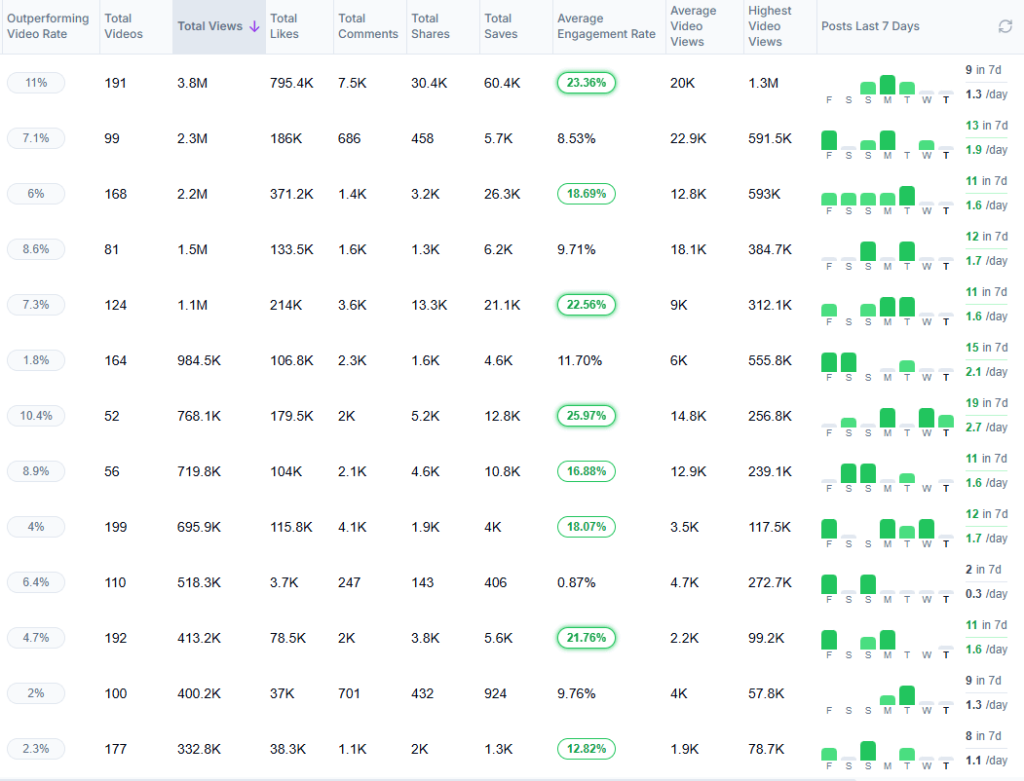Sort by the Total Likes column header
This screenshot has height=781, width=1024.
click(x=284, y=26)
